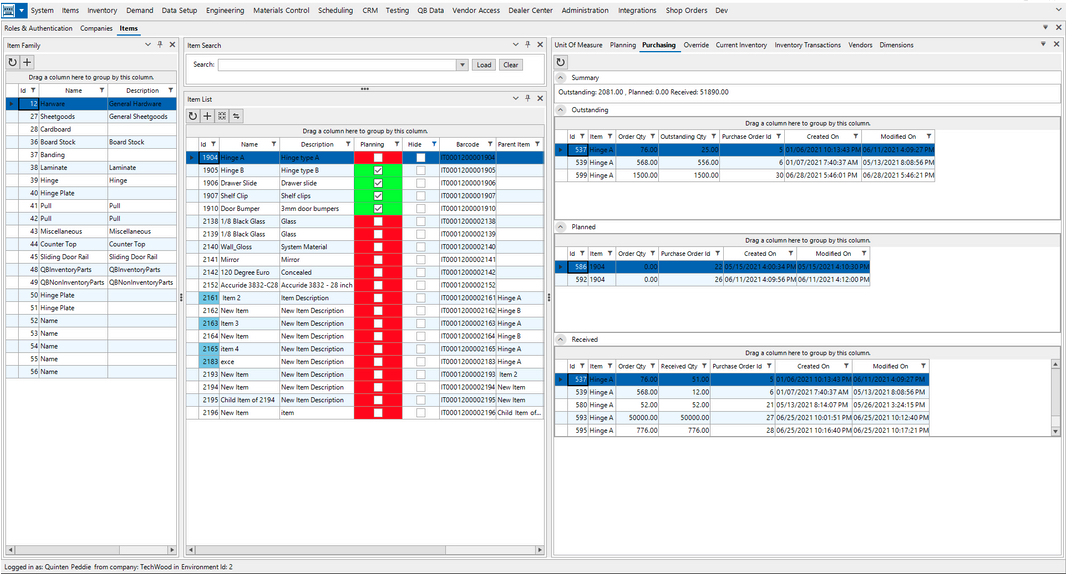This screenshot has width=1072, height=575.
Task: Open Item List panel options chevron
Action: pyautogui.click(x=515, y=98)
